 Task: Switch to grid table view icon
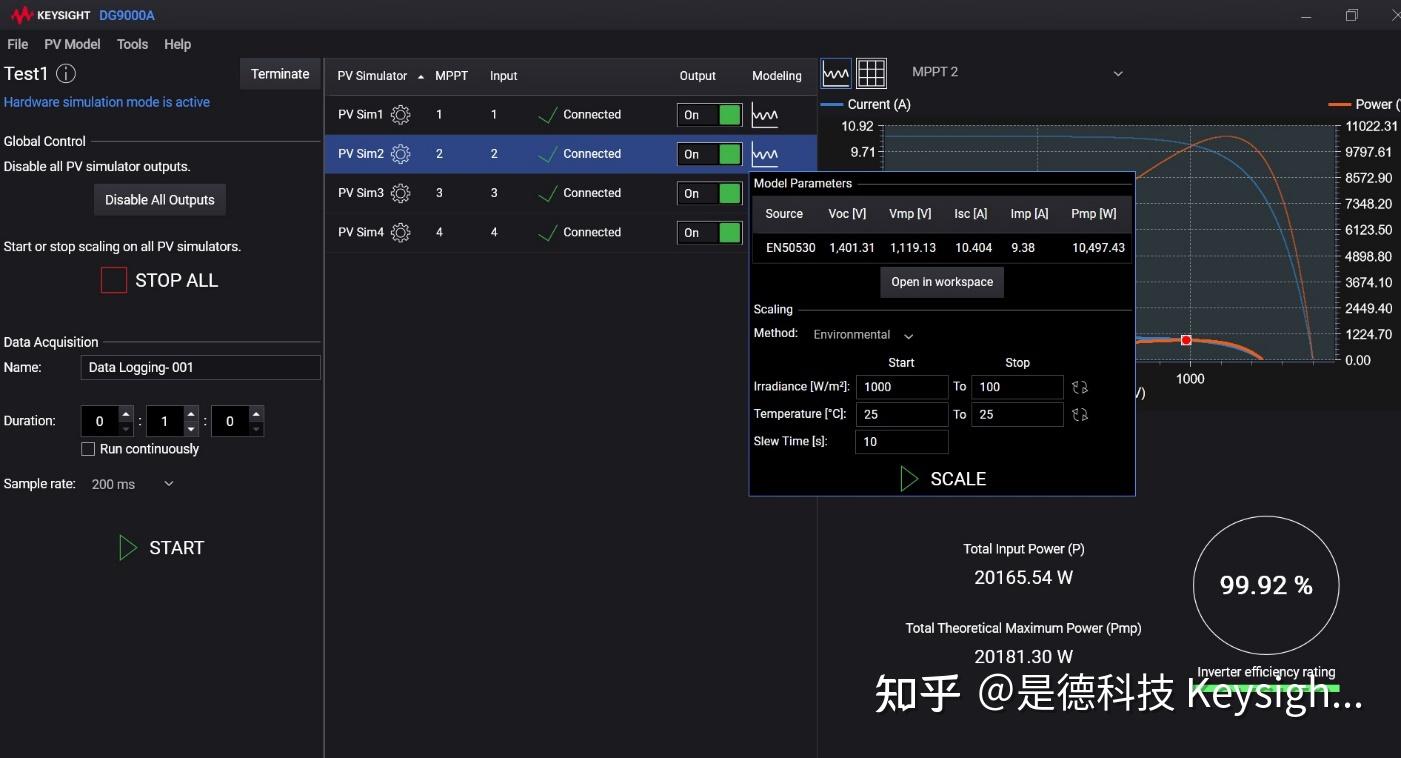pos(872,73)
